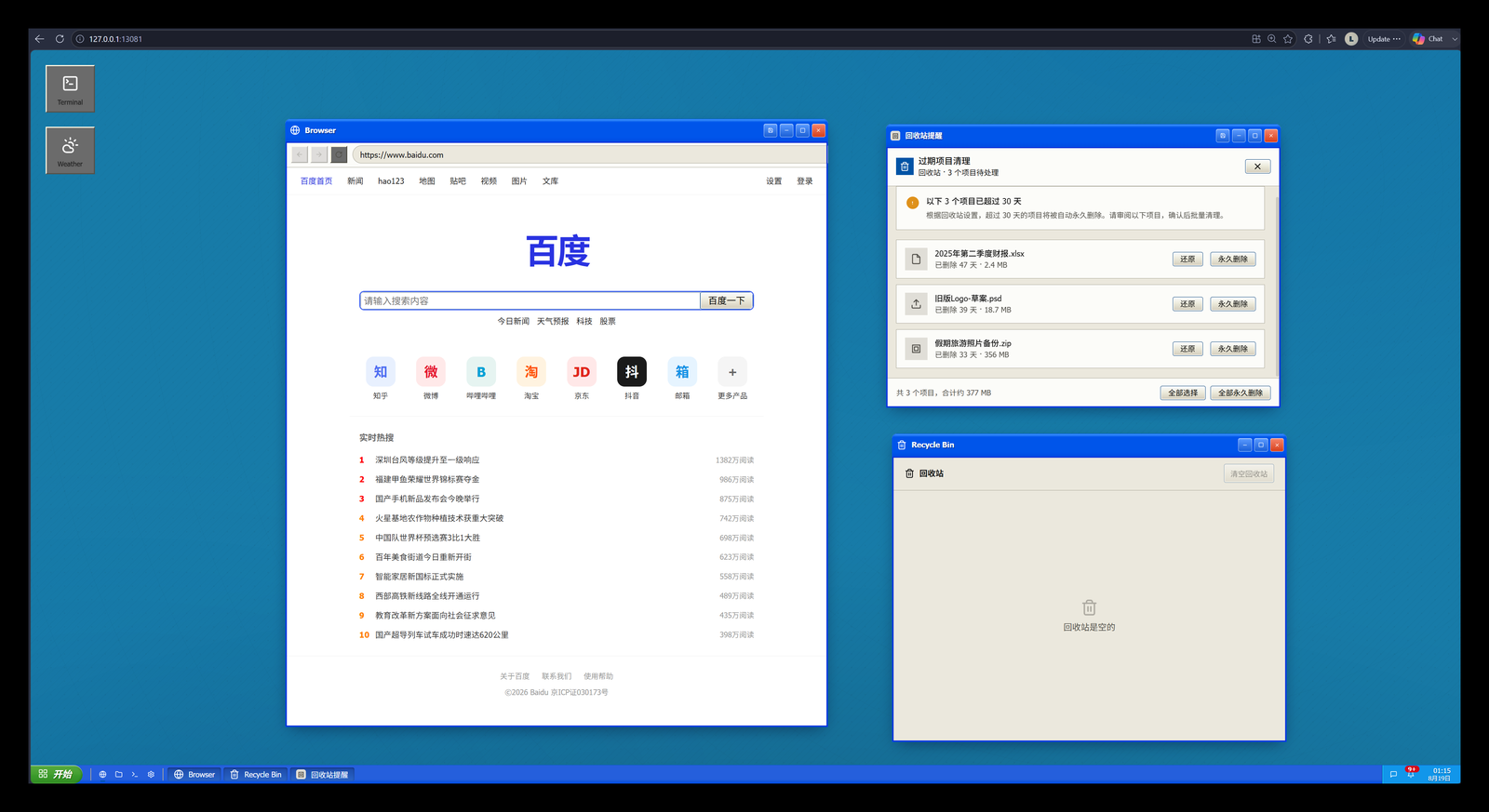The height and width of the screenshot is (812, 1489).
Task: Click the 股票 quick link
Action: pyautogui.click(x=608, y=322)
